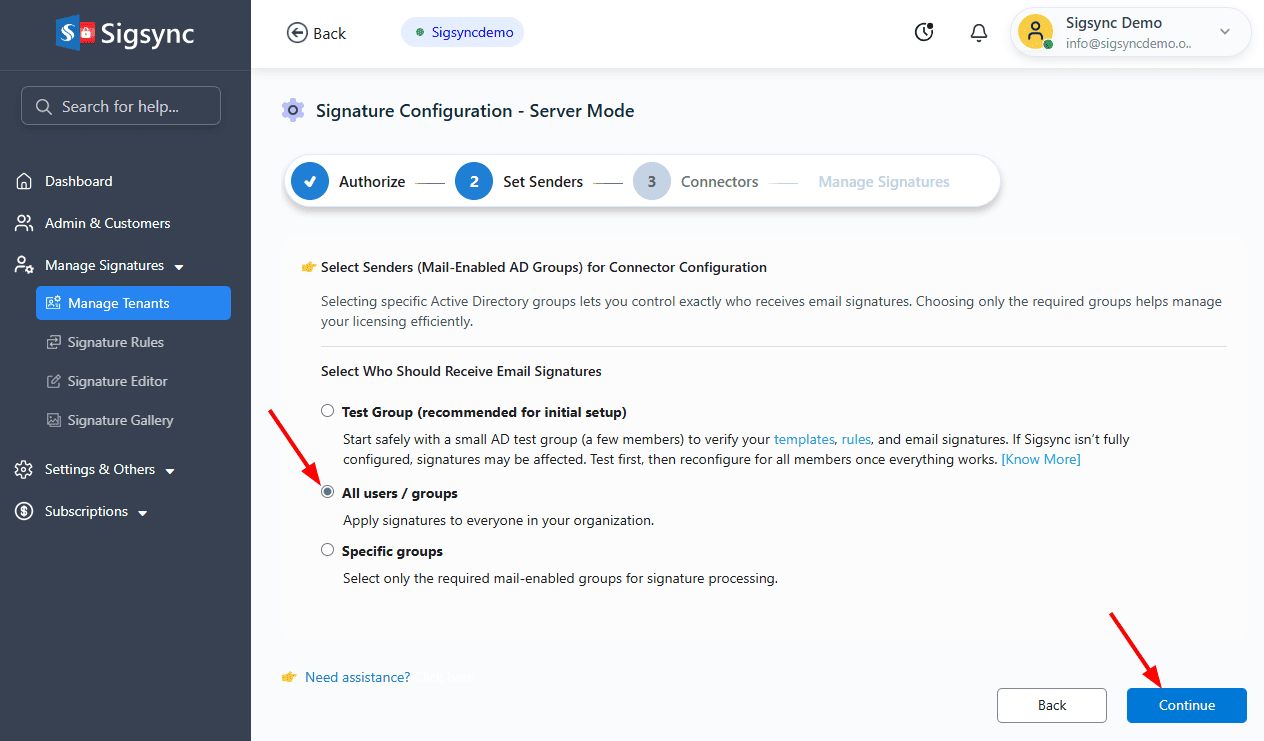Screen dimensions: 1264x741
Task: Expand the Settings & Others section
Action: coord(170,471)
